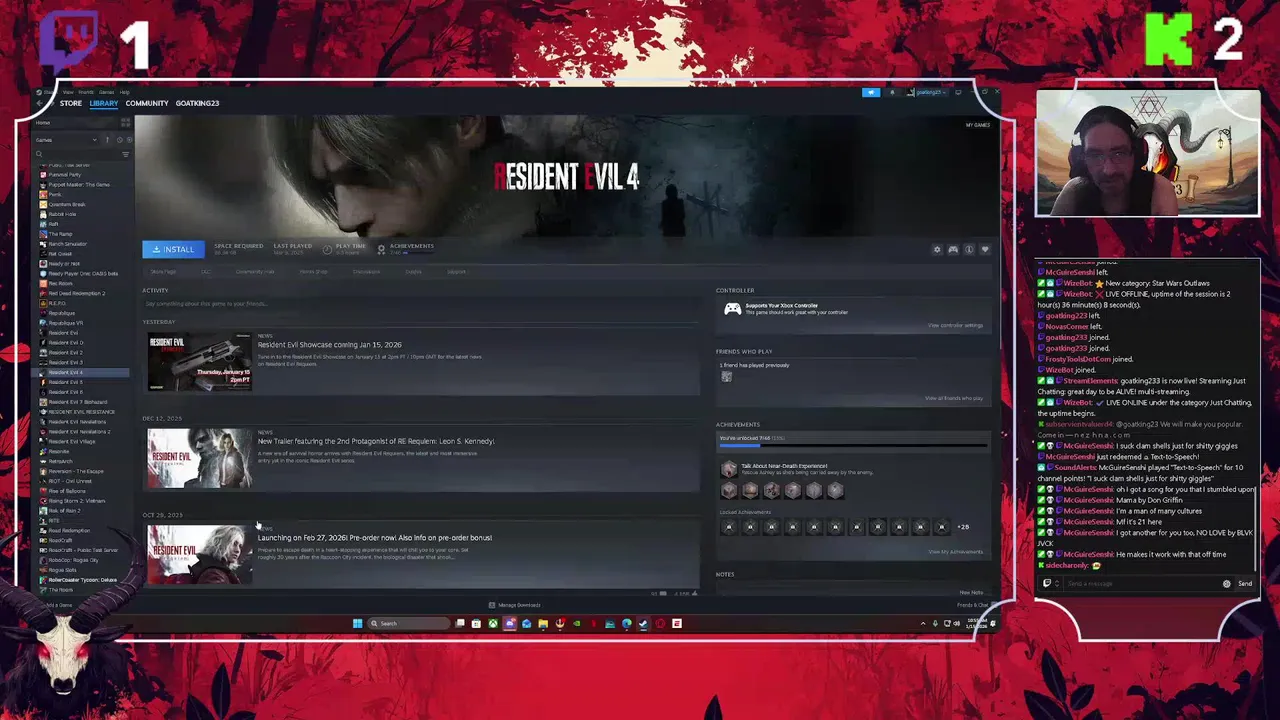This screenshot has width=1280, height=720.
Task: Click the blue Install button
Action: (x=173, y=249)
